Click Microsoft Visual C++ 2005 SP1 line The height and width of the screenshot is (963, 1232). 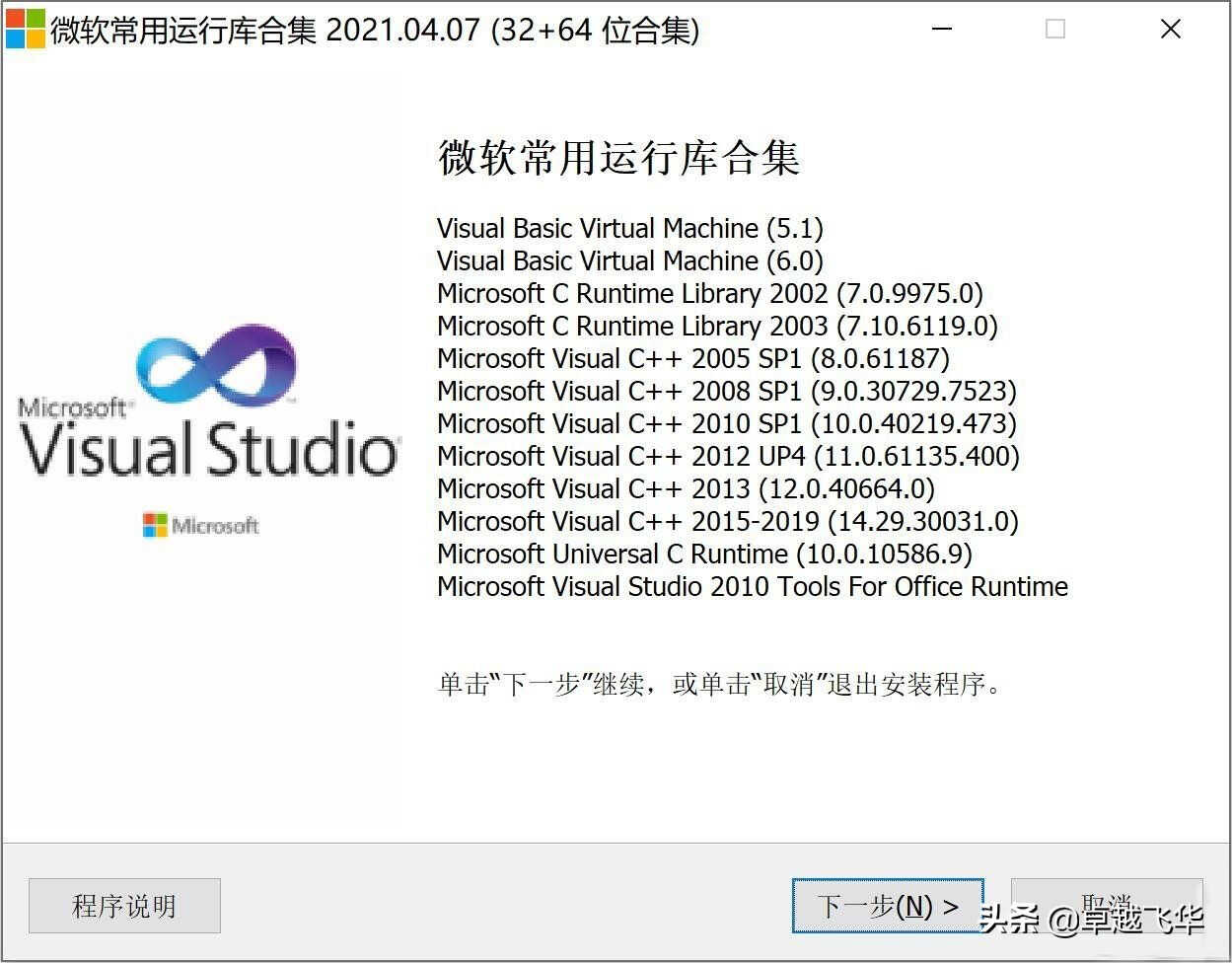[693, 359]
